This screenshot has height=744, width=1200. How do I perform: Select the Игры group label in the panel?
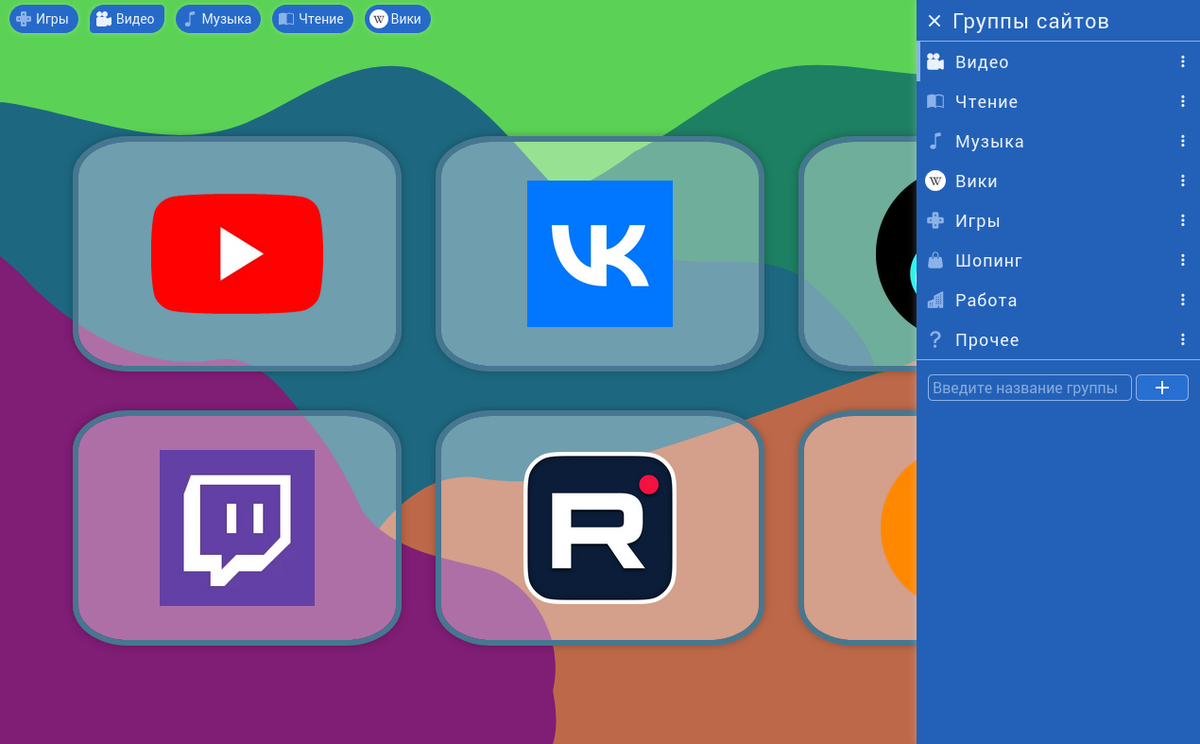coord(977,221)
